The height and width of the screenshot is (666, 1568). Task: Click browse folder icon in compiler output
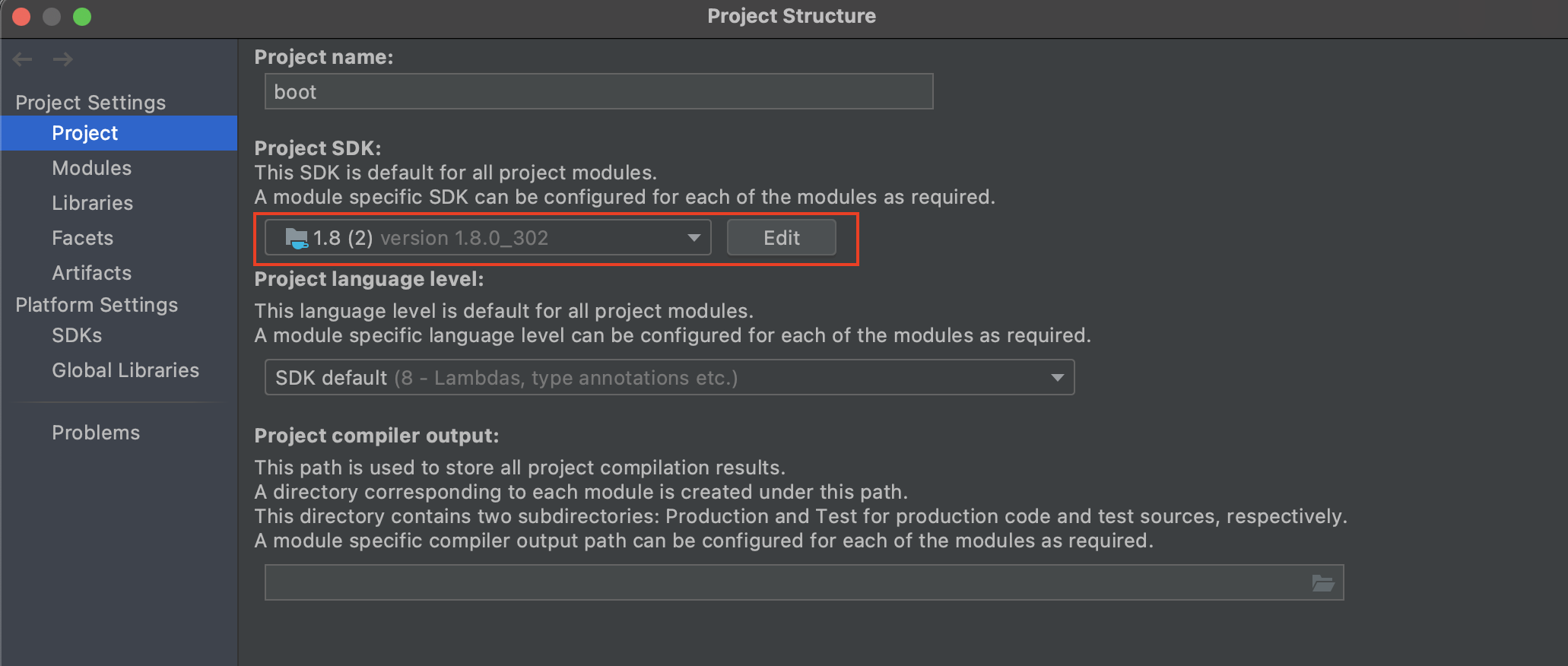[x=1323, y=583]
